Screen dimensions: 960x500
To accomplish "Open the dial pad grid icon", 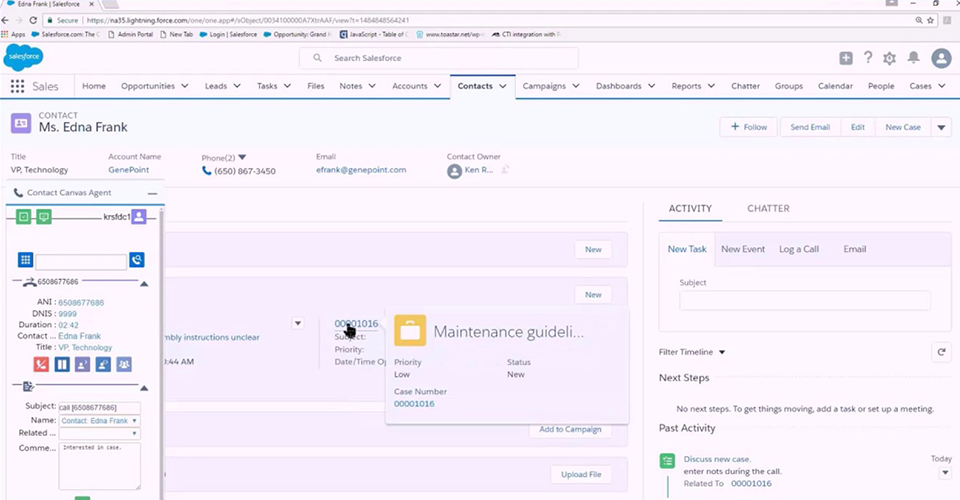I will coord(25,260).
